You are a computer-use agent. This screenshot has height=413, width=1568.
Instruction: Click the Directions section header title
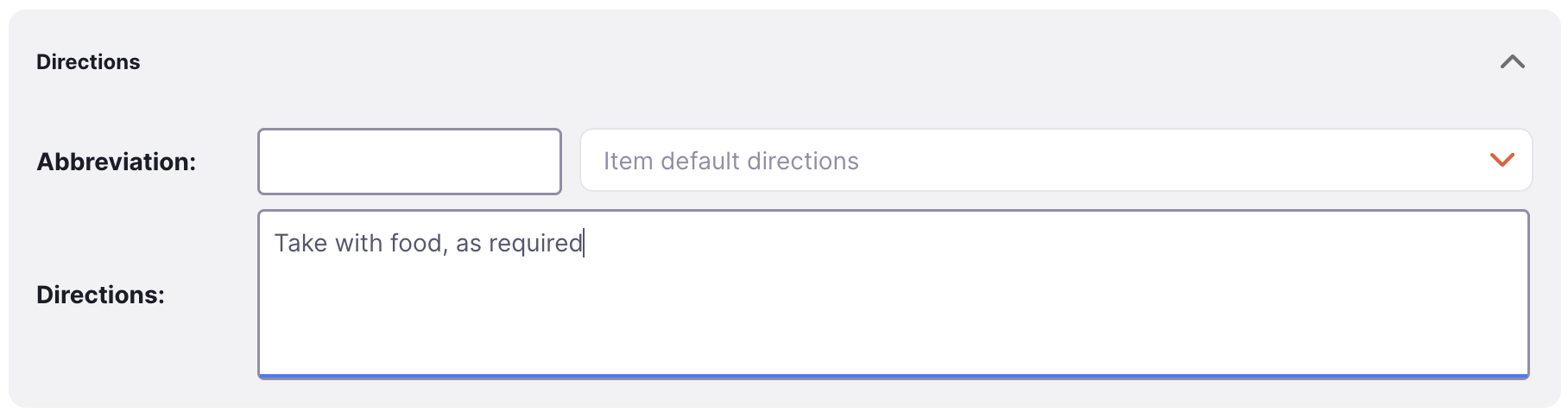[88, 62]
